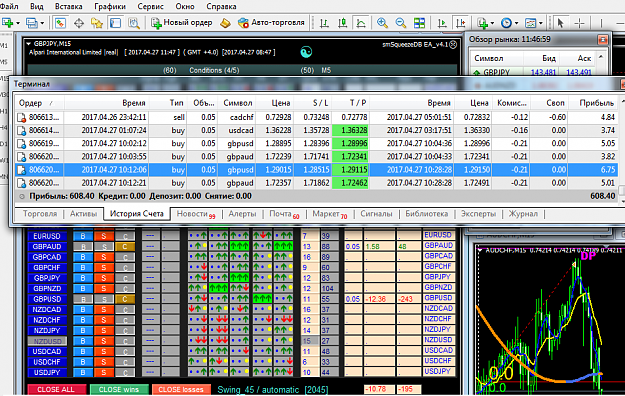This screenshot has height=396, width=625.
Task: Switch to the Новости terminal tab
Action: [x=195, y=214]
